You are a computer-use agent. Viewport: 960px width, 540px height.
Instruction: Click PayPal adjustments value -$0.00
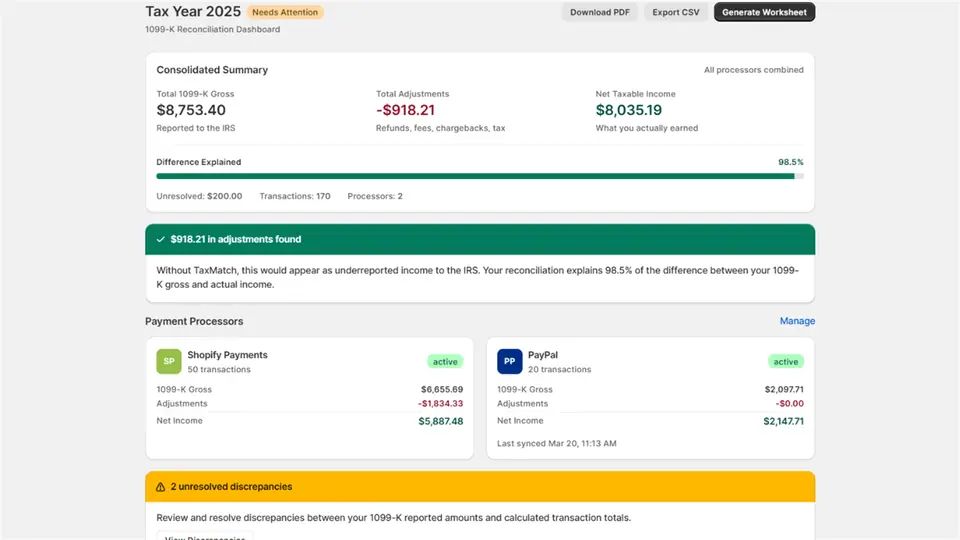click(x=789, y=404)
